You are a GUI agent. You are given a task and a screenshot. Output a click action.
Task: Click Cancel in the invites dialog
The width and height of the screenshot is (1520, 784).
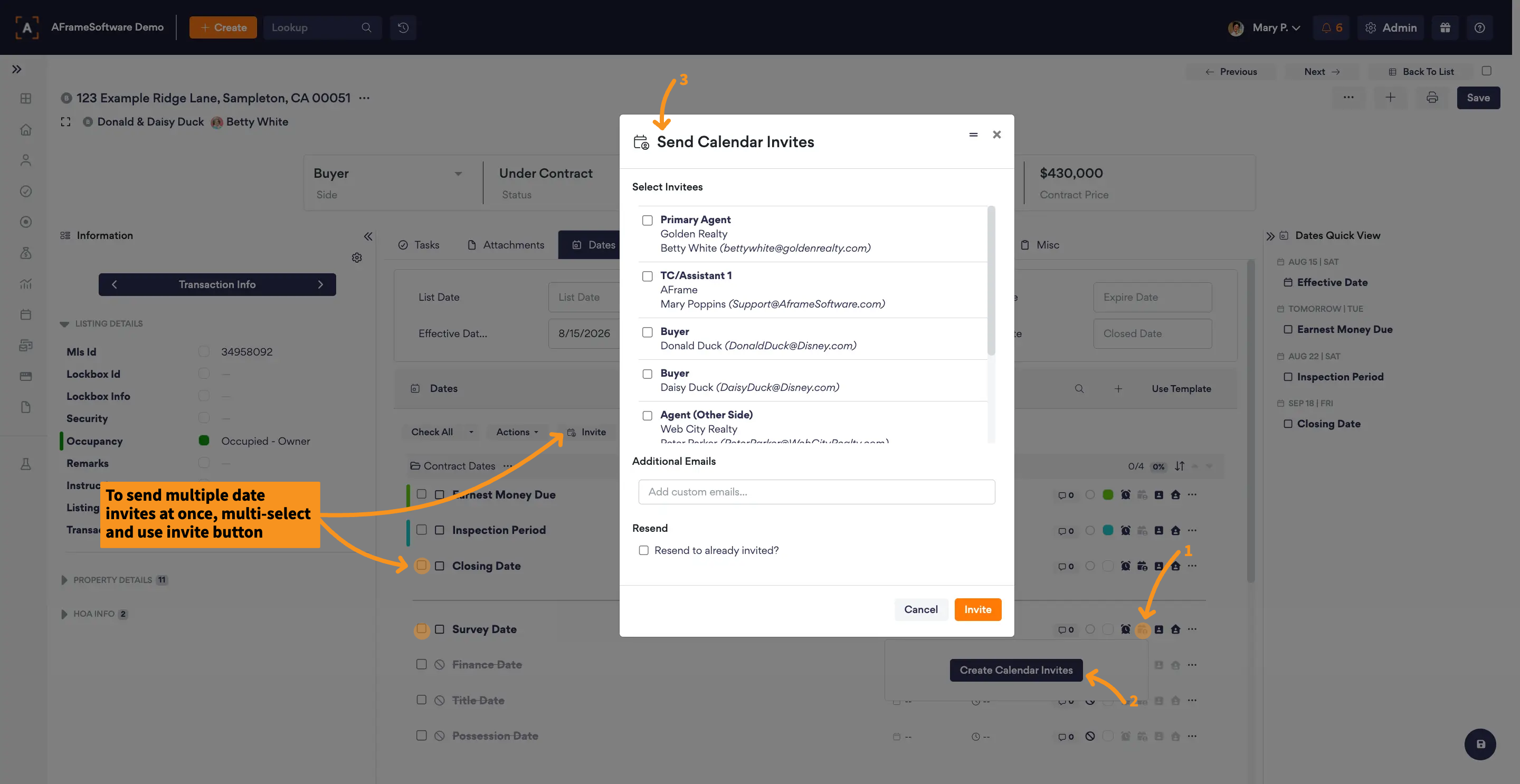click(x=920, y=610)
